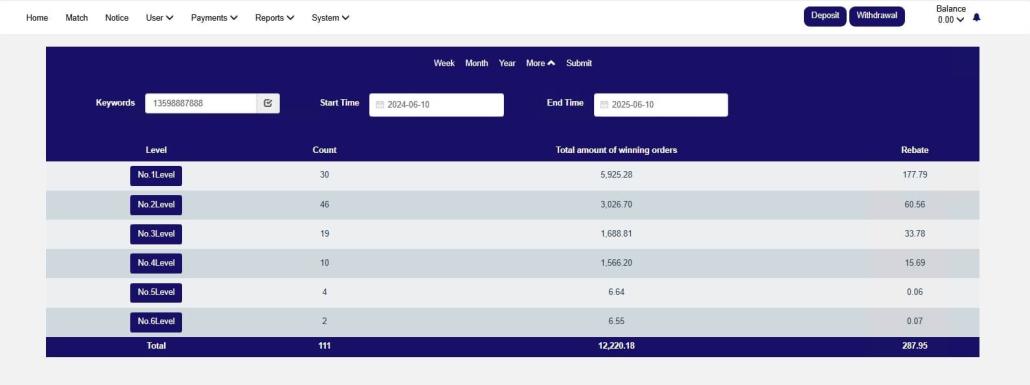Click the Deposit button
The image size is (1030, 385).
pos(825,16)
